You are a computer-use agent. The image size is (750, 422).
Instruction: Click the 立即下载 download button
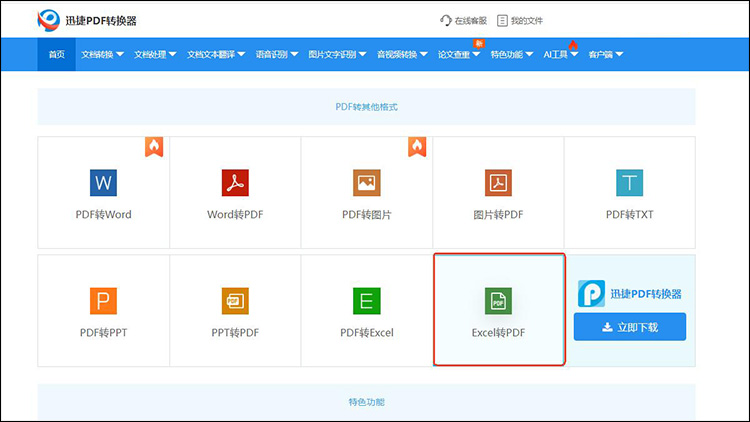click(630, 327)
